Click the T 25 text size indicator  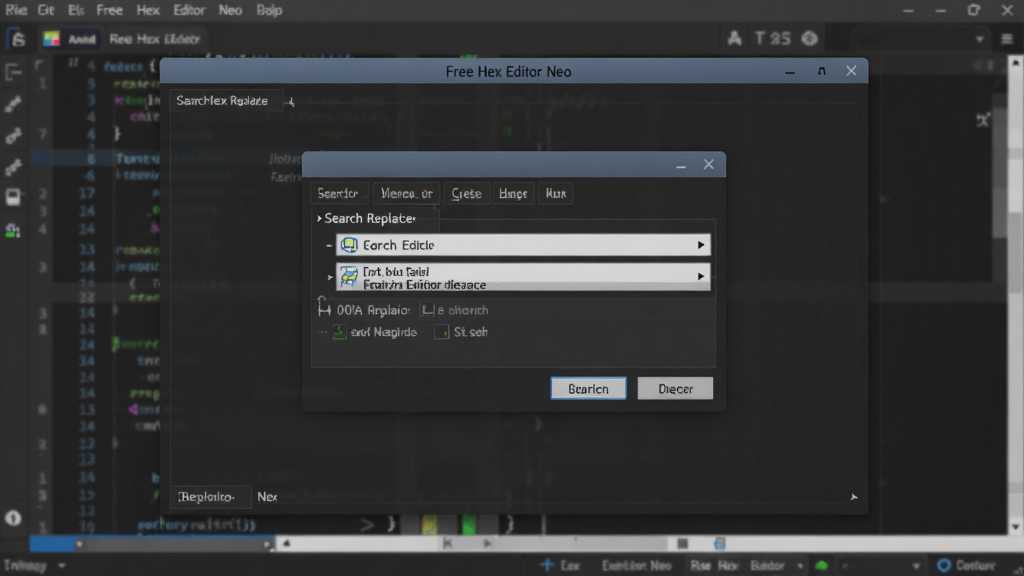(x=773, y=39)
